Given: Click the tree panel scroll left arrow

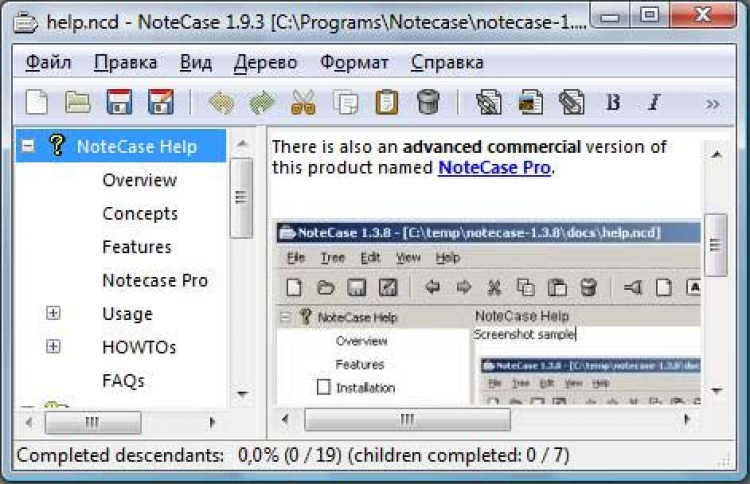Looking at the screenshot, I should click(29, 422).
